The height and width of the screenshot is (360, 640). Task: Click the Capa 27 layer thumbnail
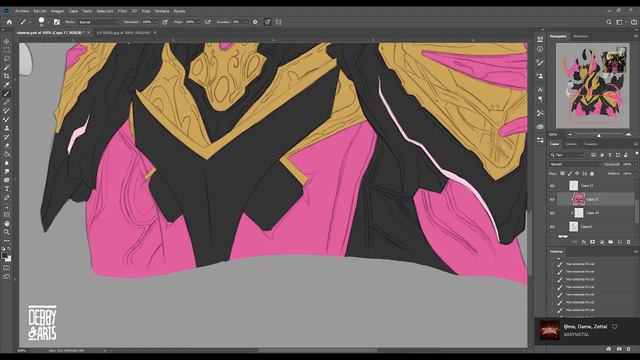tap(578, 199)
